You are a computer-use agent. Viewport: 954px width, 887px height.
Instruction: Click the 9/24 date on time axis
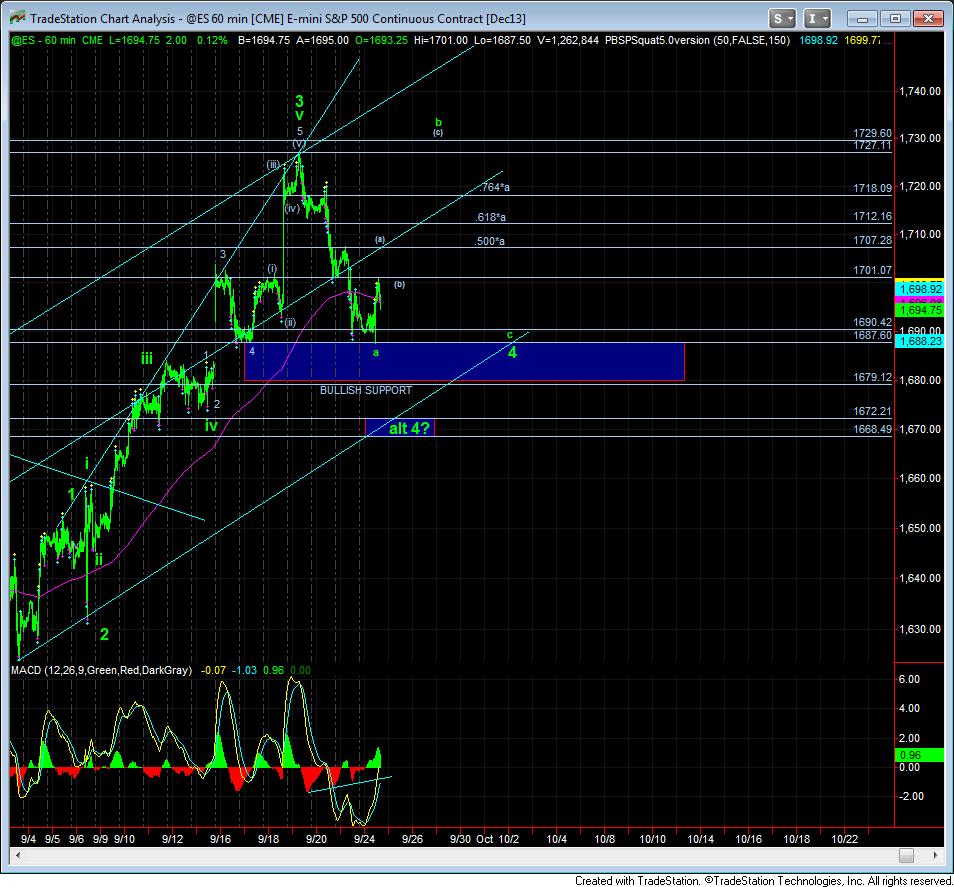click(365, 838)
